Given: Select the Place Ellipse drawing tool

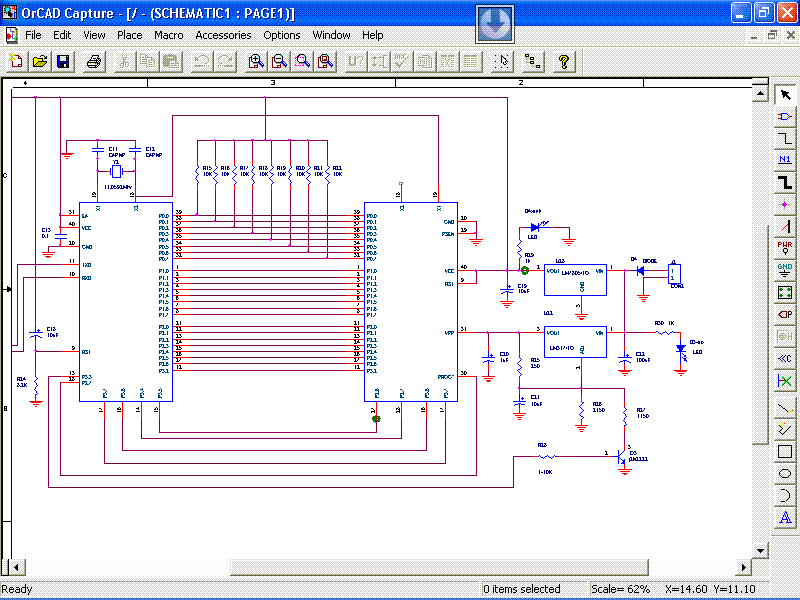Looking at the screenshot, I should pyautogui.click(x=786, y=473).
